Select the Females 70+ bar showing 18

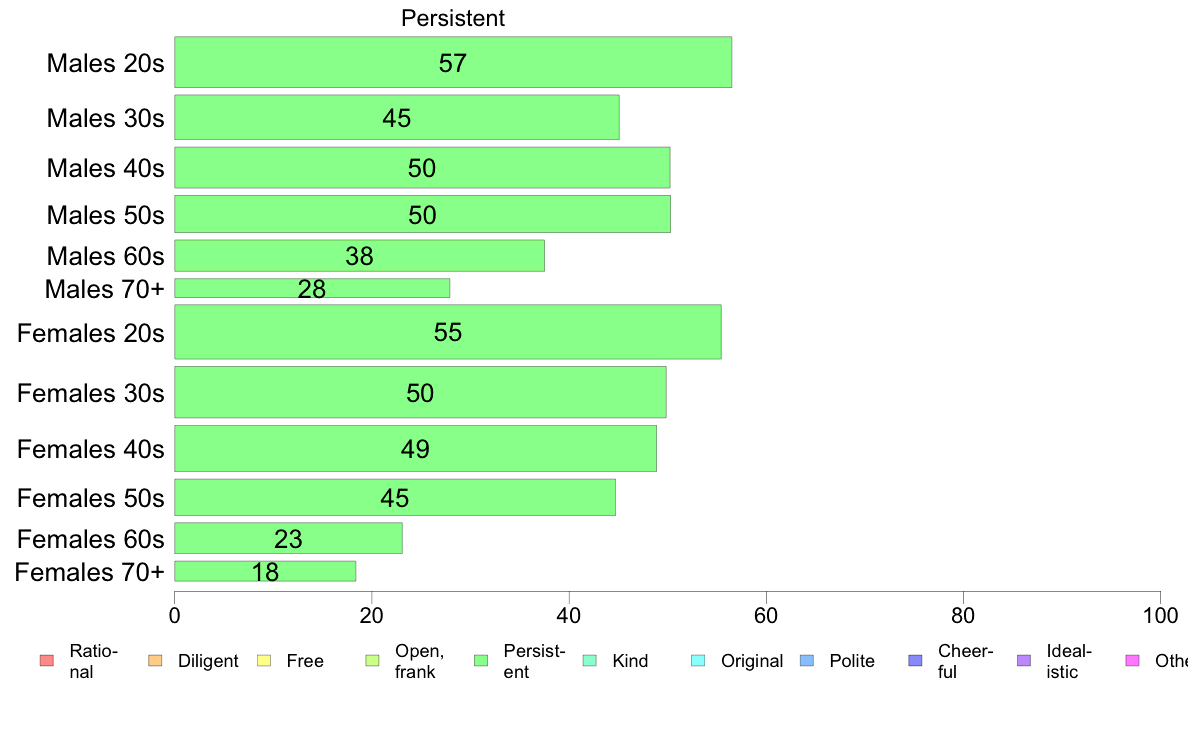click(x=265, y=572)
